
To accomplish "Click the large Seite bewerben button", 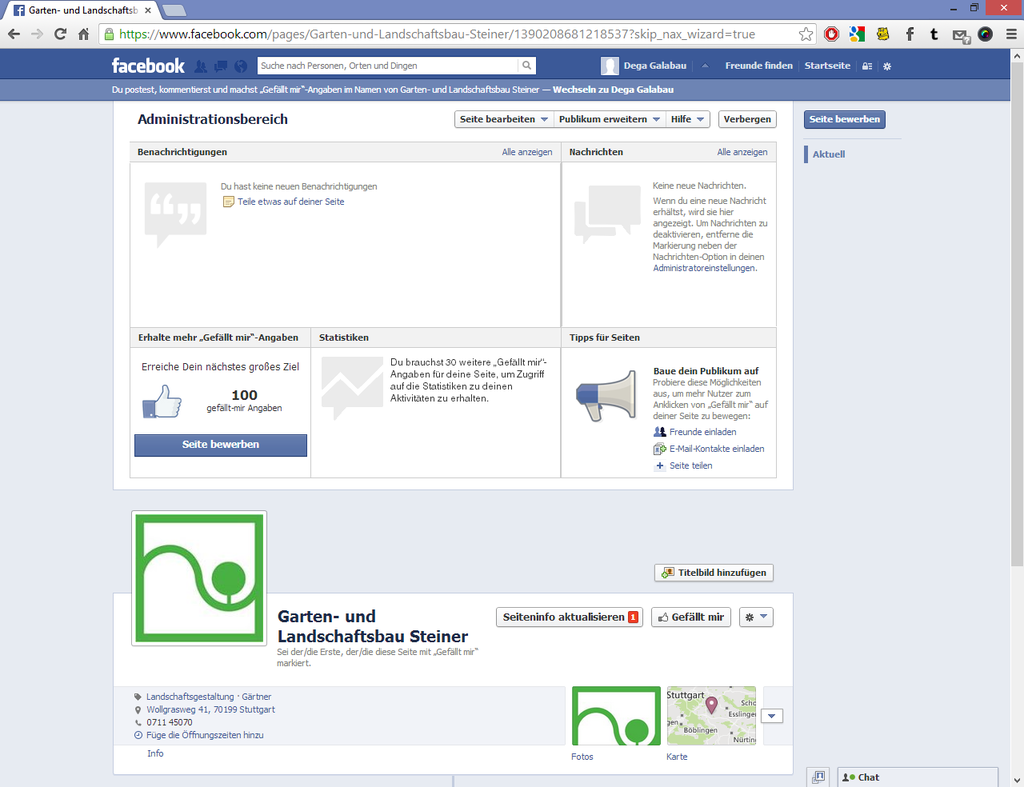I will coord(221,445).
